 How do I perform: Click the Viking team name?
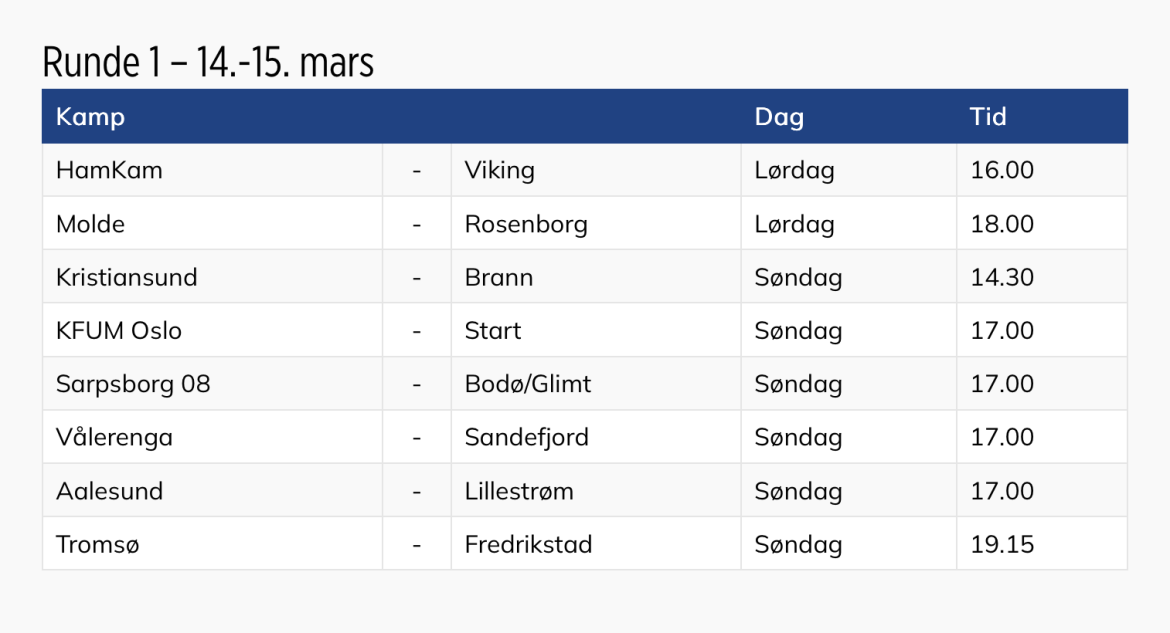pyautogui.click(x=500, y=170)
